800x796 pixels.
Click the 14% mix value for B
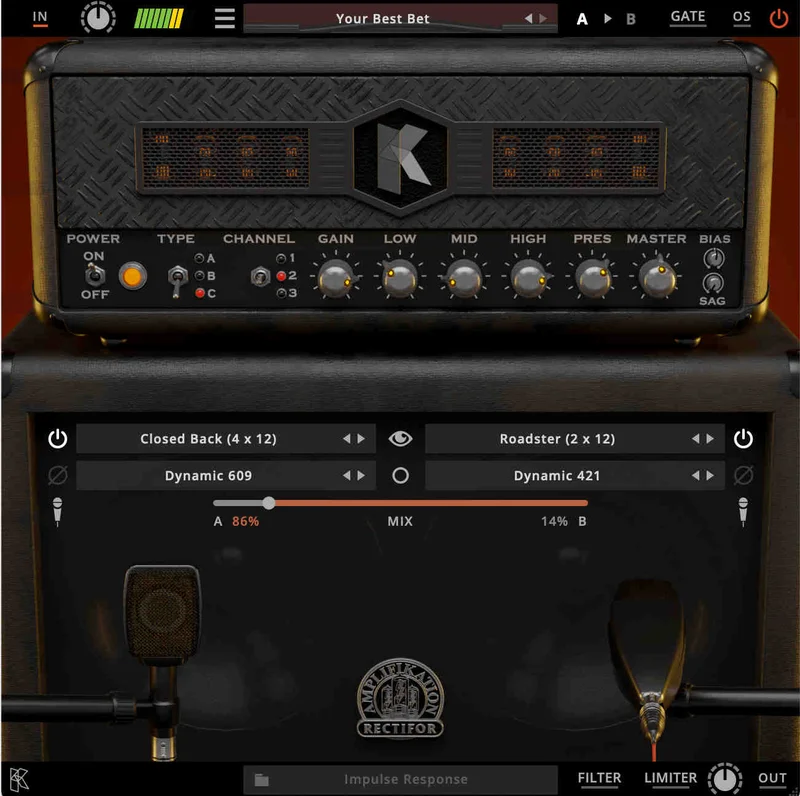[554, 521]
